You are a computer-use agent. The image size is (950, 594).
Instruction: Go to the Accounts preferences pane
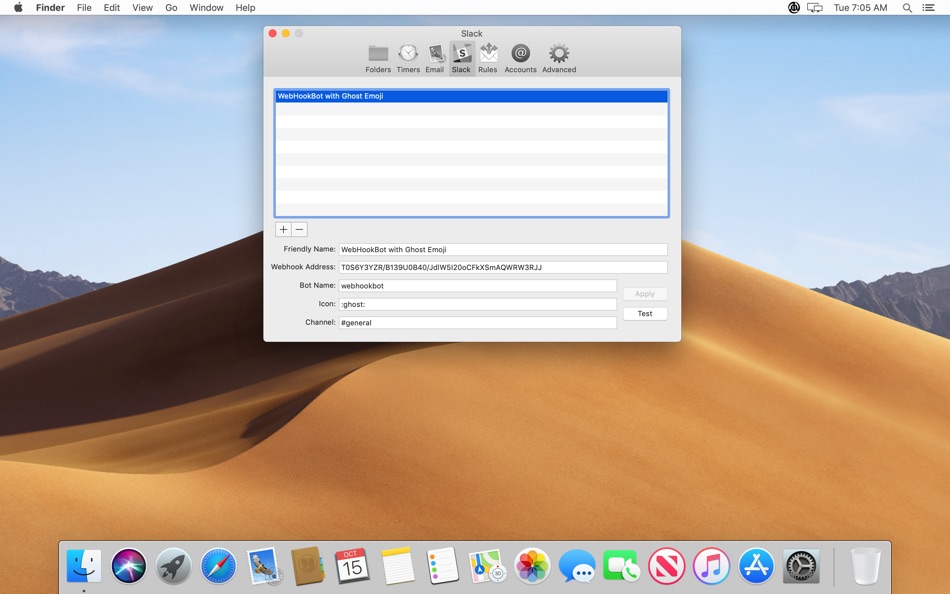click(520, 59)
